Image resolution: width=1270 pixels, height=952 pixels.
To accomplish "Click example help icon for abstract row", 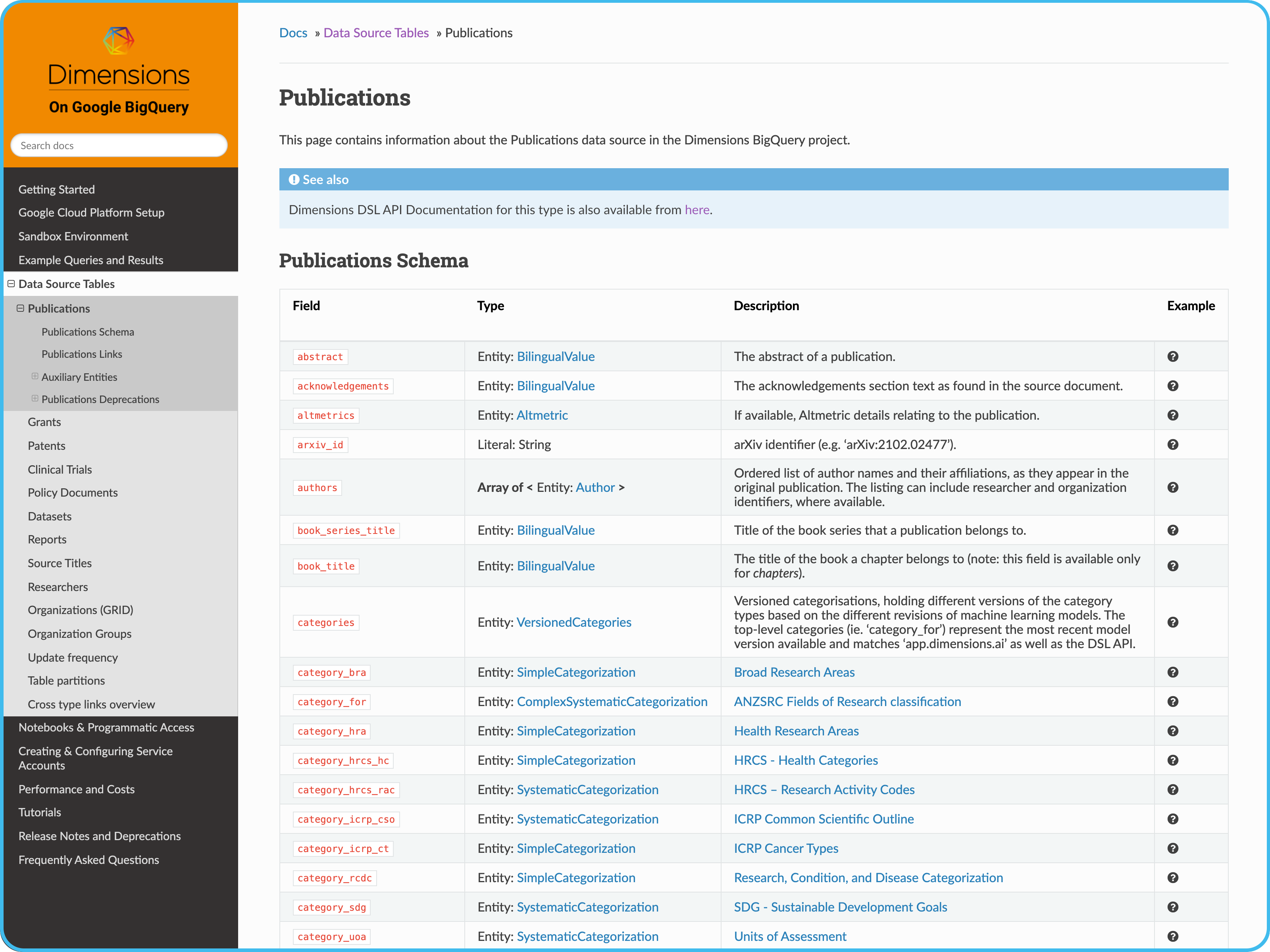I will tap(1172, 356).
